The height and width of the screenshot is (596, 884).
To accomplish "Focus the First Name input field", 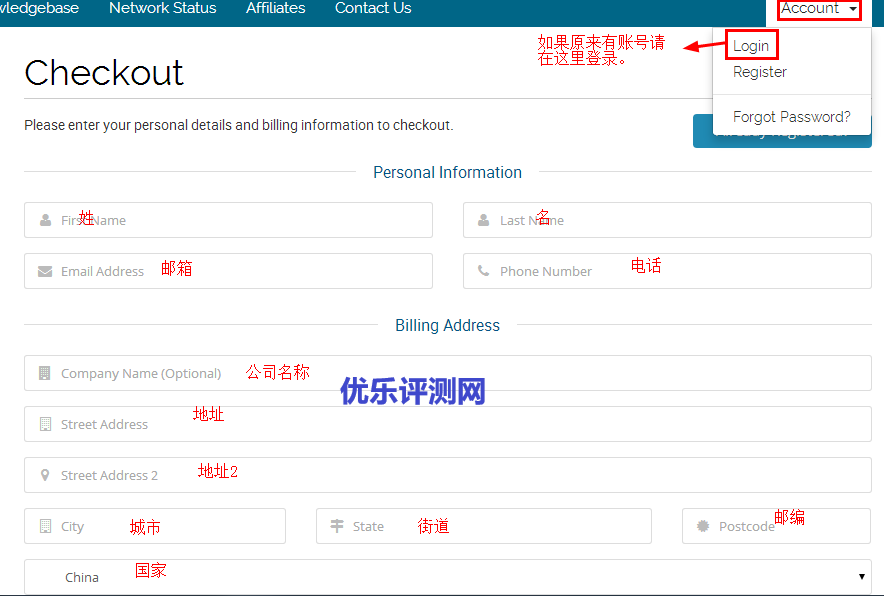I will pos(228,220).
